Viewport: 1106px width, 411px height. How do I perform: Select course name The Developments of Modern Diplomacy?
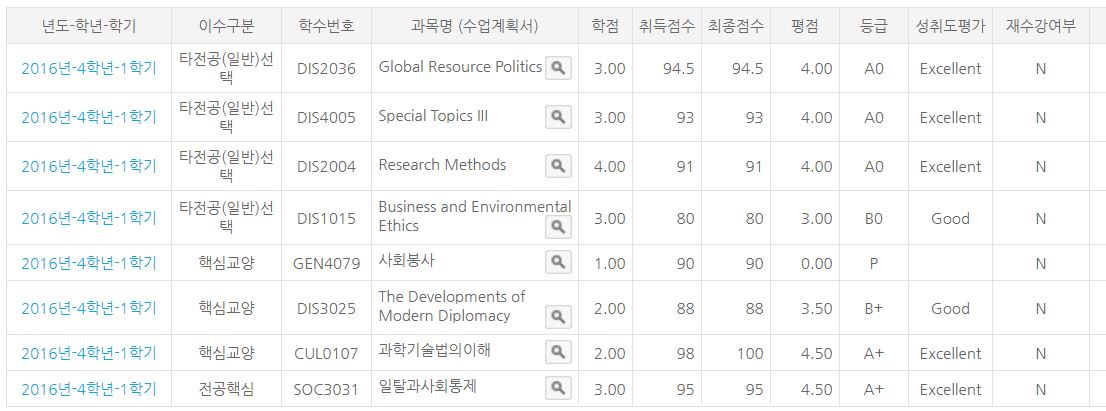(452, 306)
